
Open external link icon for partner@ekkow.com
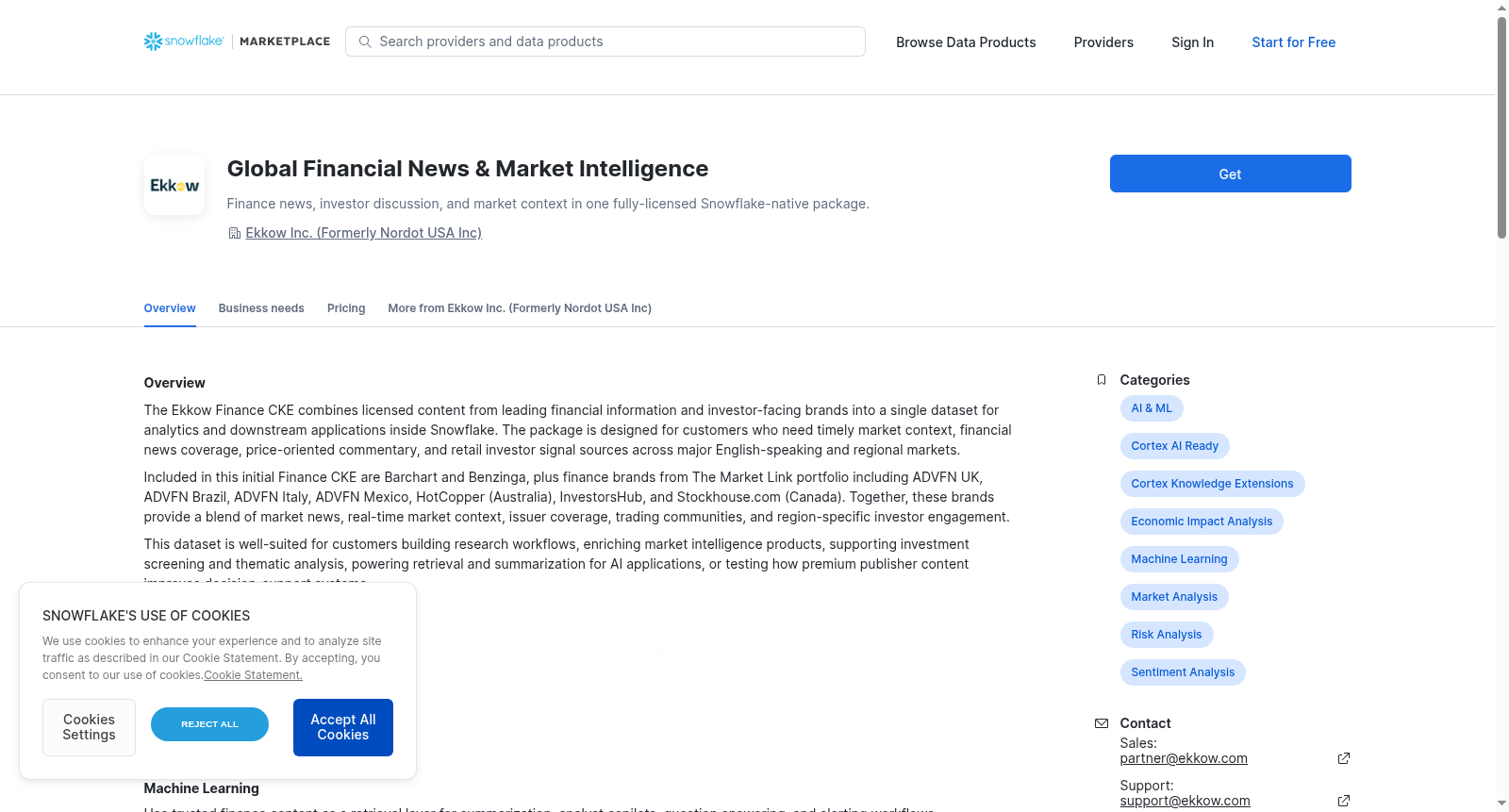(x=1344, y=758)
